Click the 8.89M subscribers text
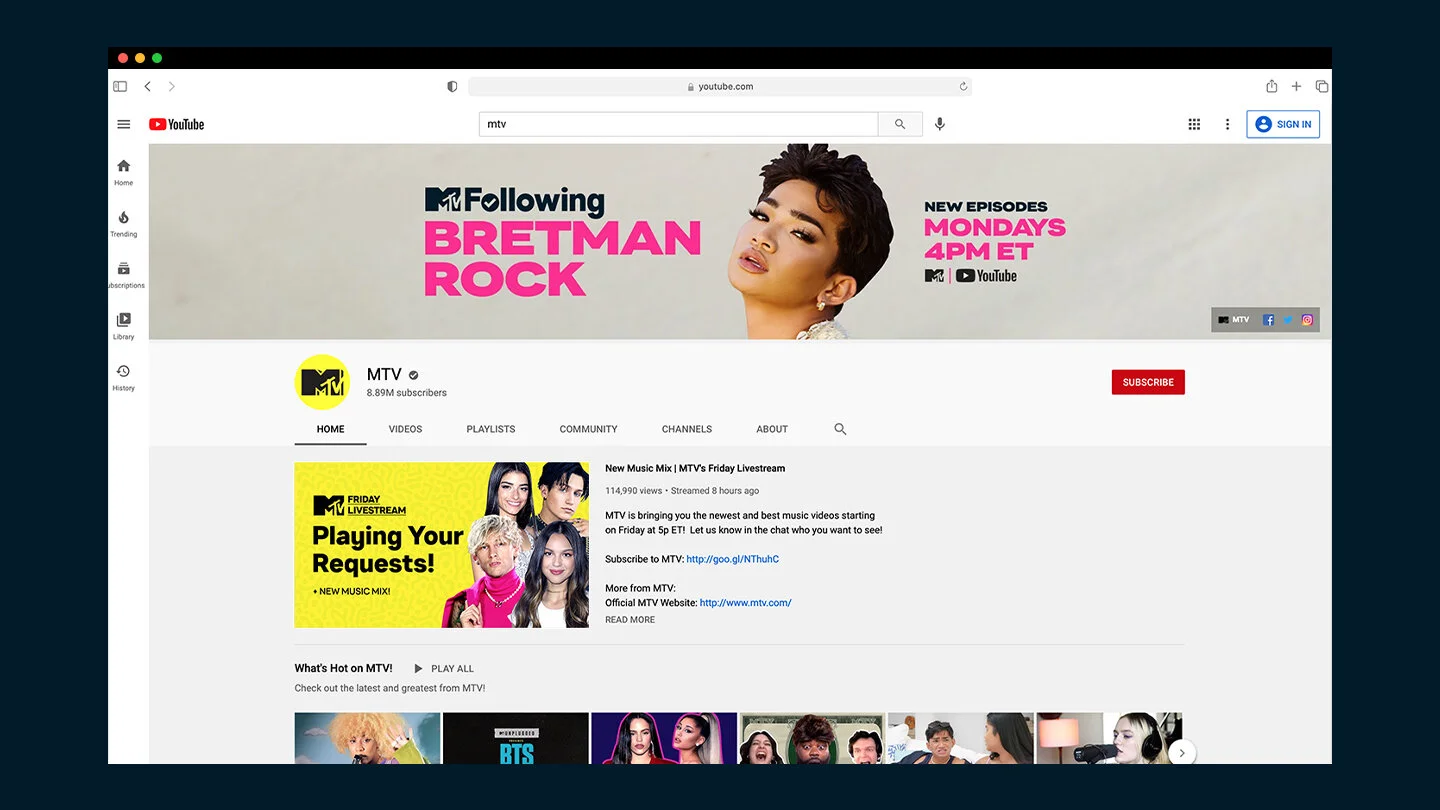Viewport: 1440px width, 810px height. pyautogui.click(x=407, y=393)
